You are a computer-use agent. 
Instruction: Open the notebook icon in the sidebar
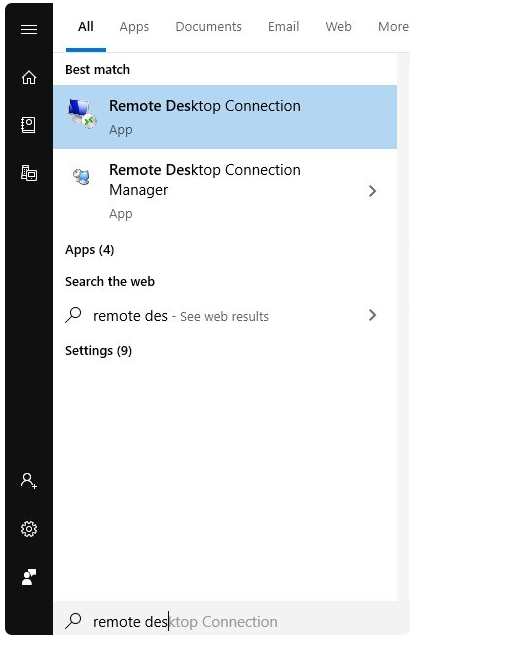[28, 125]
